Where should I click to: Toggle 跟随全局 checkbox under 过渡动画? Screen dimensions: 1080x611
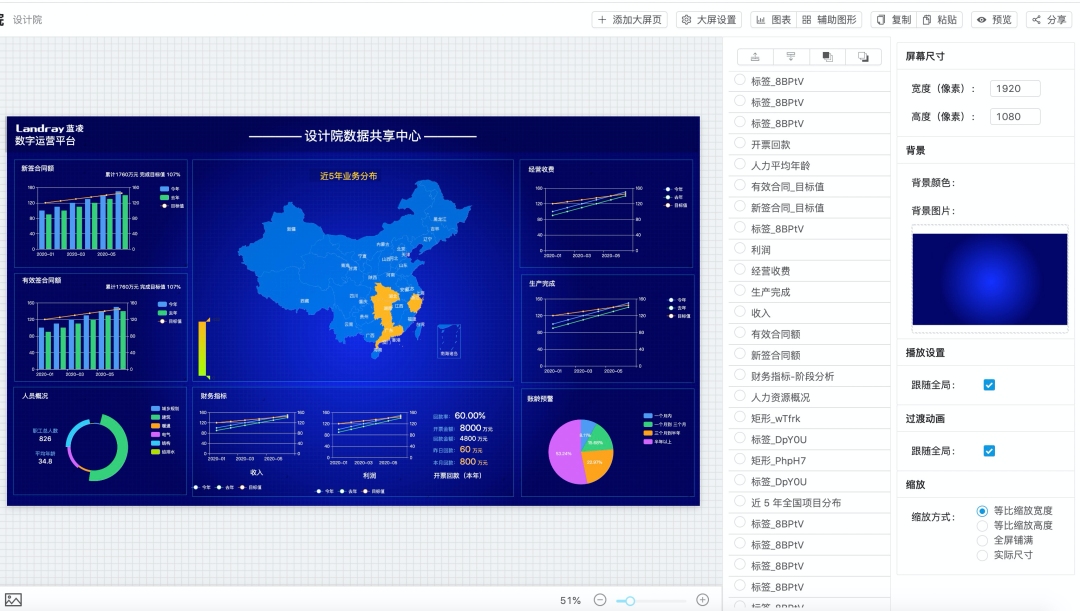click(x=989, y=451)
